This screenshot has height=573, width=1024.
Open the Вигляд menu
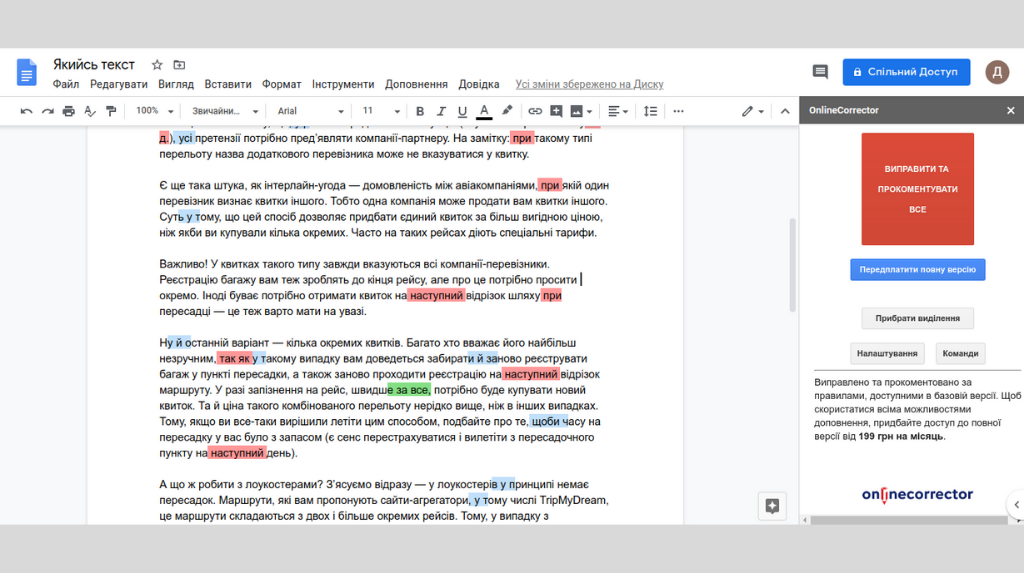pos(176,84)
